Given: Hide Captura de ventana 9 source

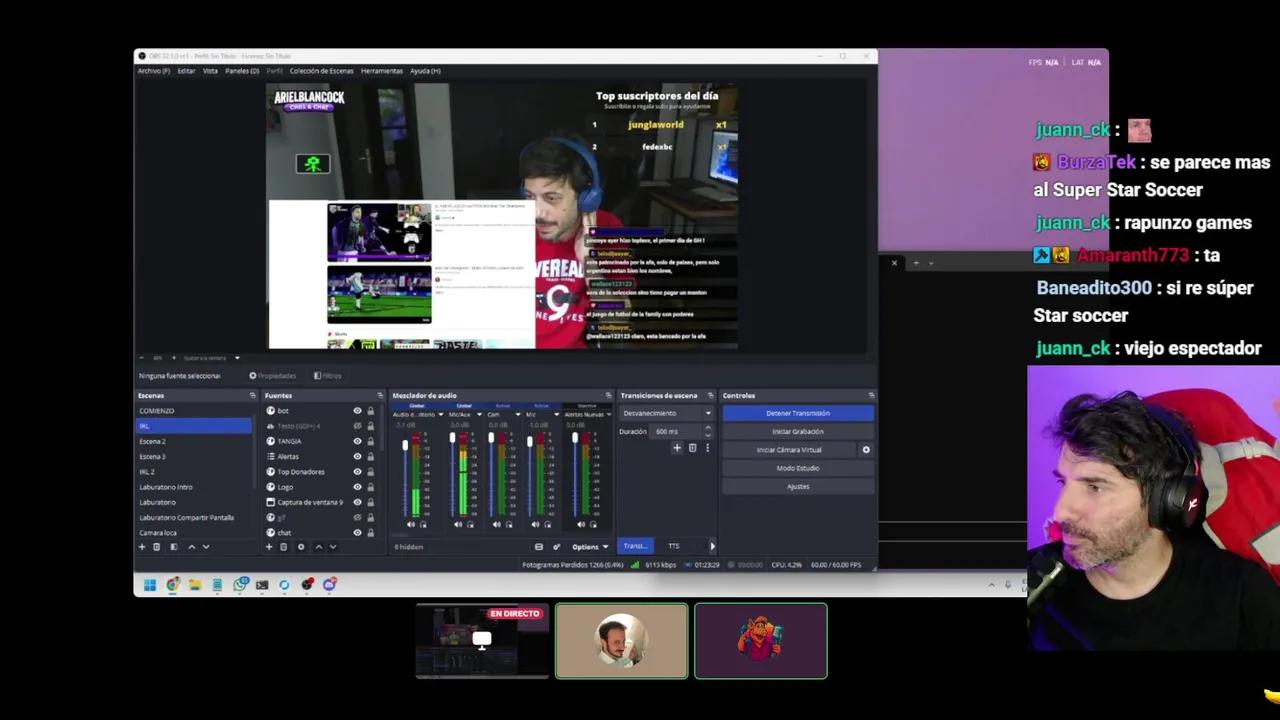Looking at the screenshot, I should (357, 502).
